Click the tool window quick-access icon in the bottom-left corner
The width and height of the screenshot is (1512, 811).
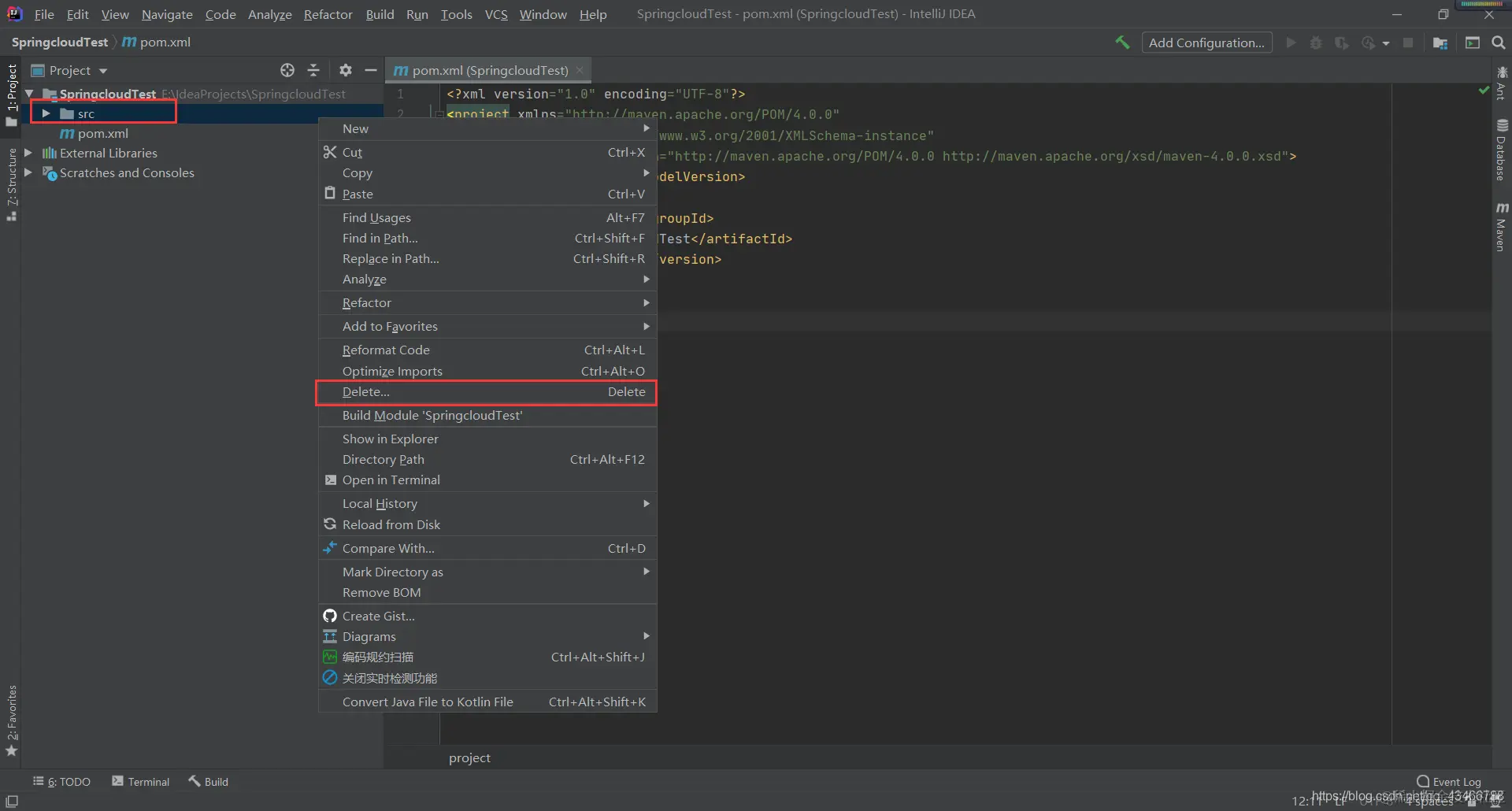click(12, 801)
